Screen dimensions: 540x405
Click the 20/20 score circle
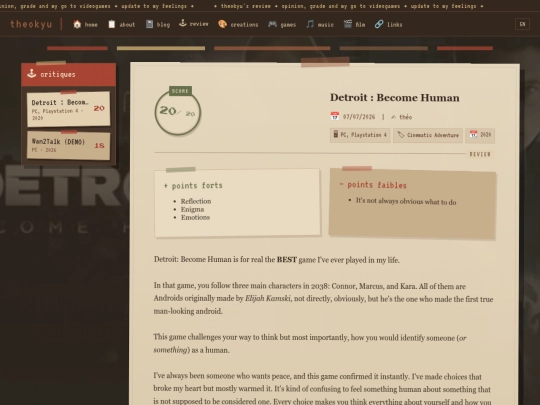178,112
